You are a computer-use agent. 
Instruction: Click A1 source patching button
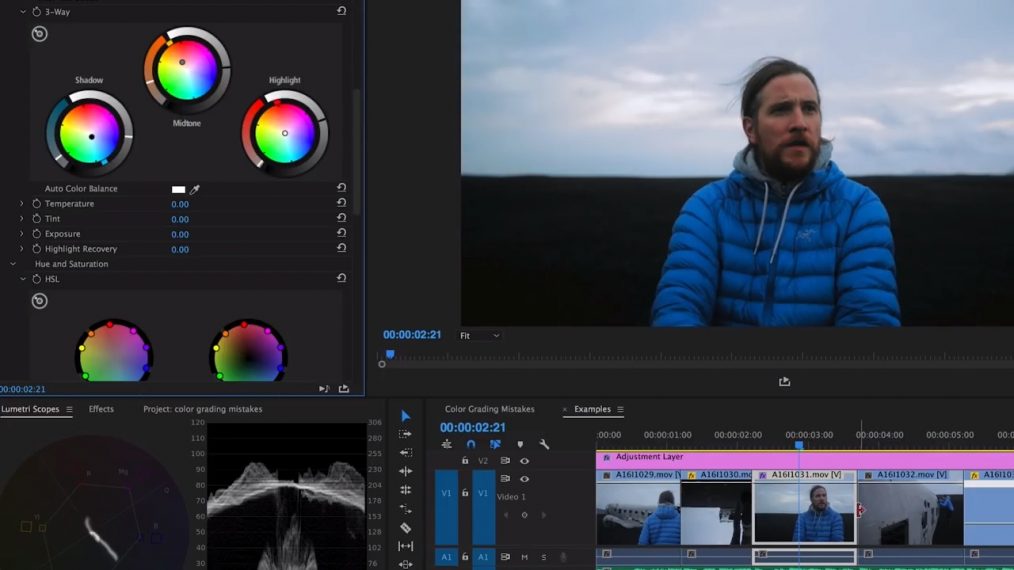point(446,556)
